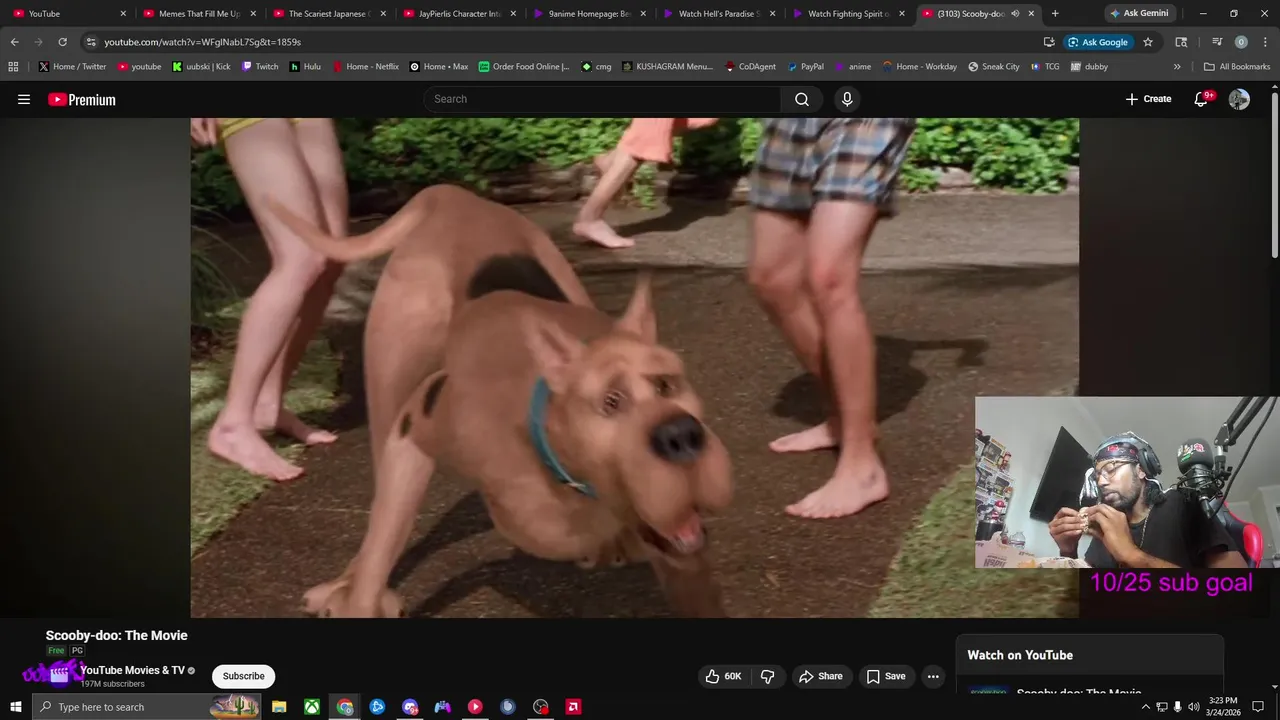Switch to Memes That Fill Me Up tab

200,14
